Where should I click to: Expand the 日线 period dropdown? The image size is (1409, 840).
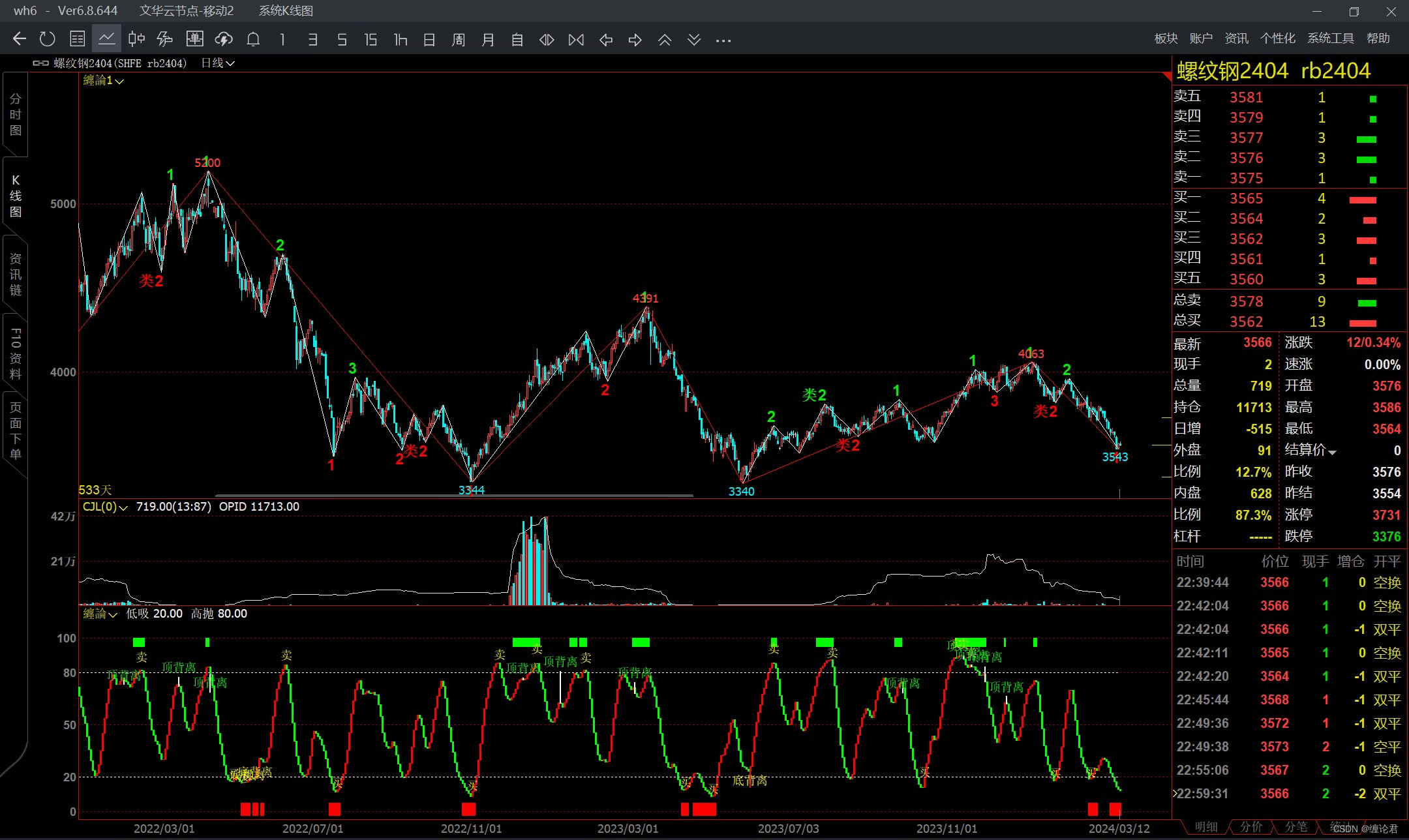pos(218,63)
